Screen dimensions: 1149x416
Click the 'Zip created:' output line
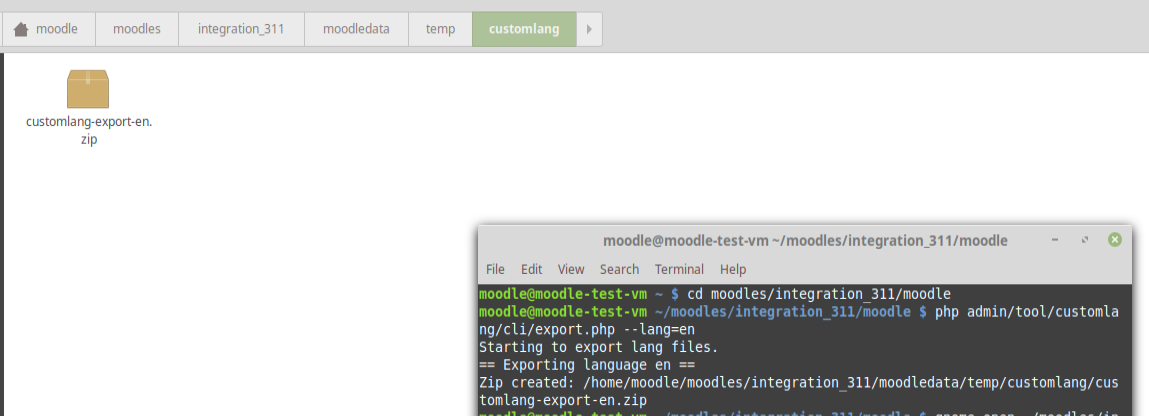tap(799, 391)
